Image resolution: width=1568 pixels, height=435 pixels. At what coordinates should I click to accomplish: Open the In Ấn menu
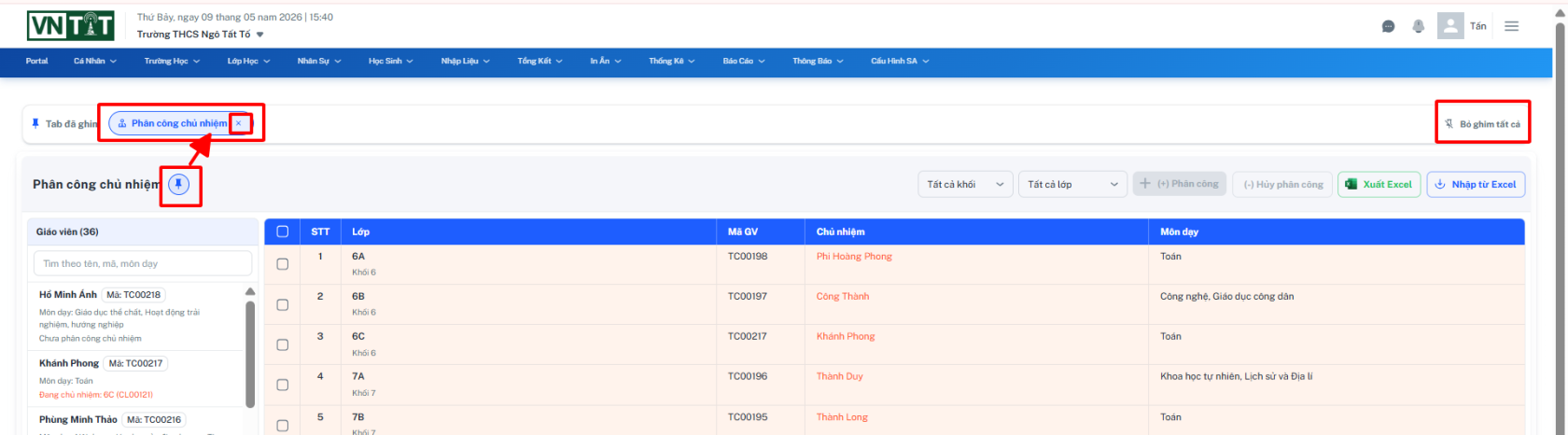[606, 62]
